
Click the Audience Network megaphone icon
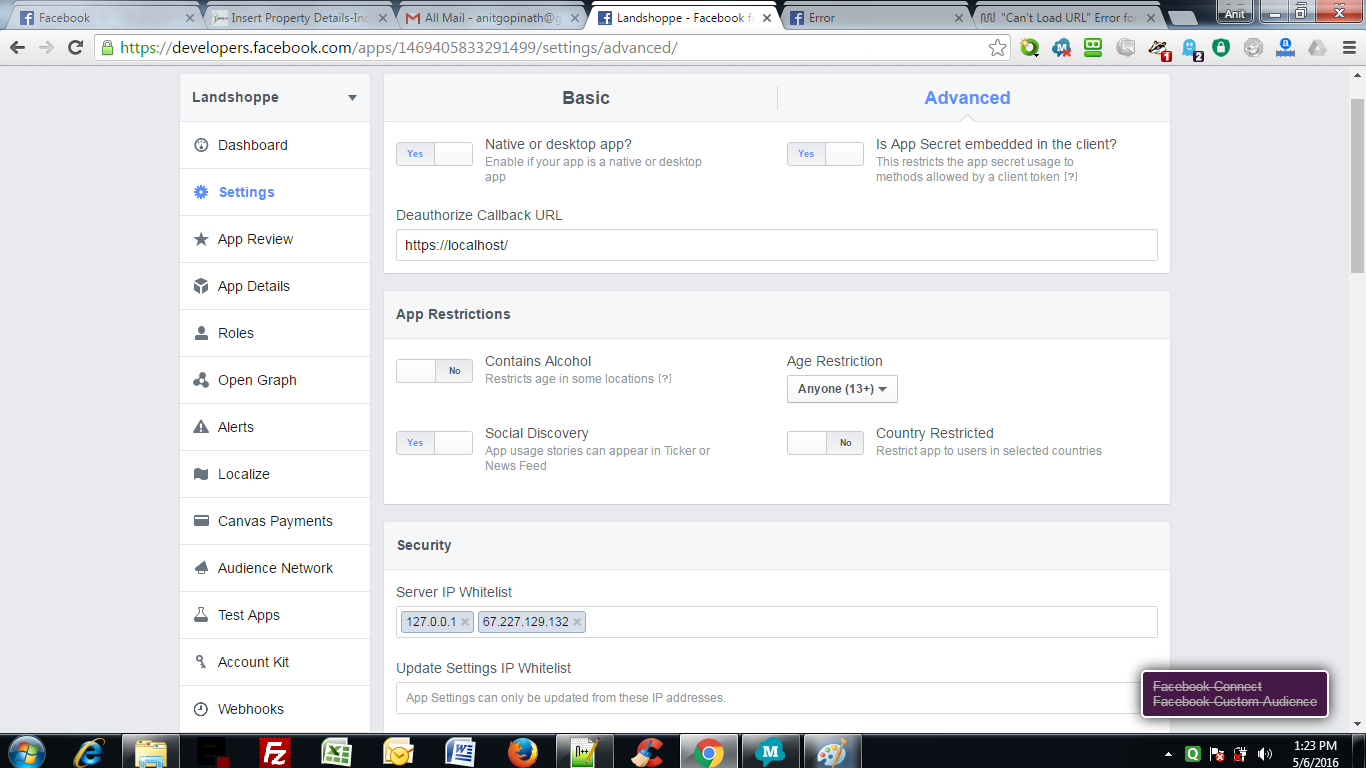coord(200,568)
